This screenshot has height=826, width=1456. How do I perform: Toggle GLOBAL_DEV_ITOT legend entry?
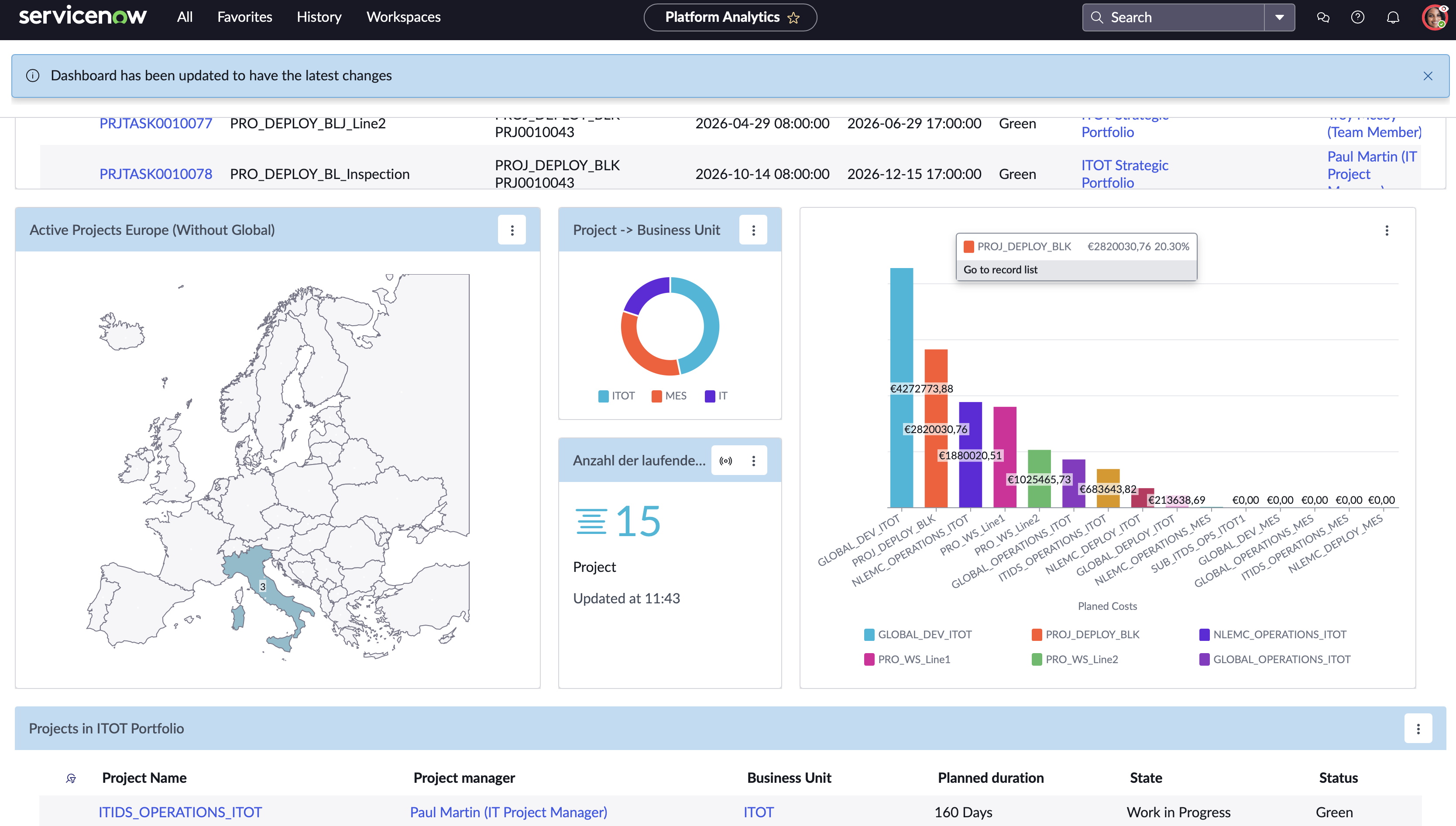coord(918,635)
